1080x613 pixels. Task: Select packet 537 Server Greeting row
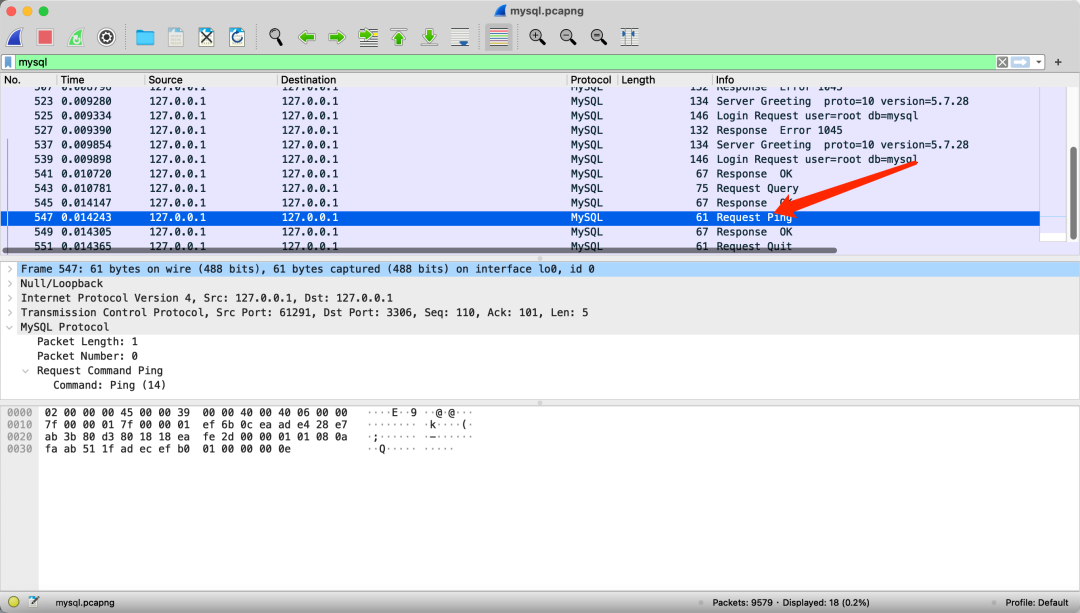point(520,145)
